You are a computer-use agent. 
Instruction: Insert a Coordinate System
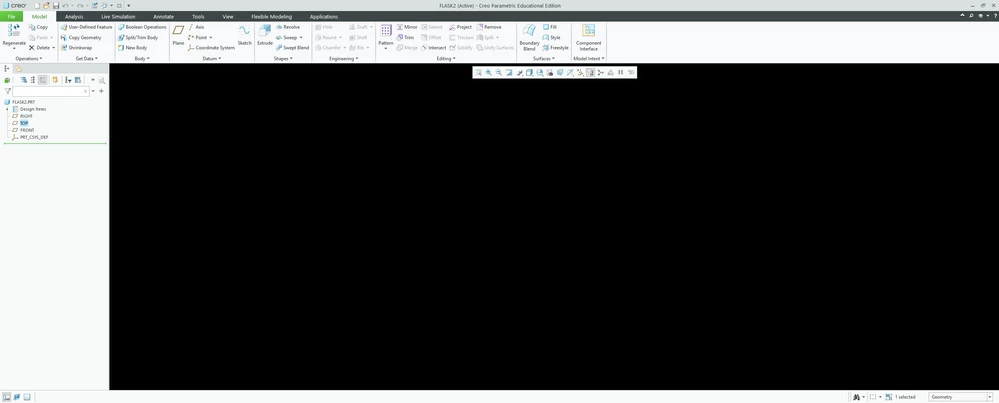(x=211, y=48)
